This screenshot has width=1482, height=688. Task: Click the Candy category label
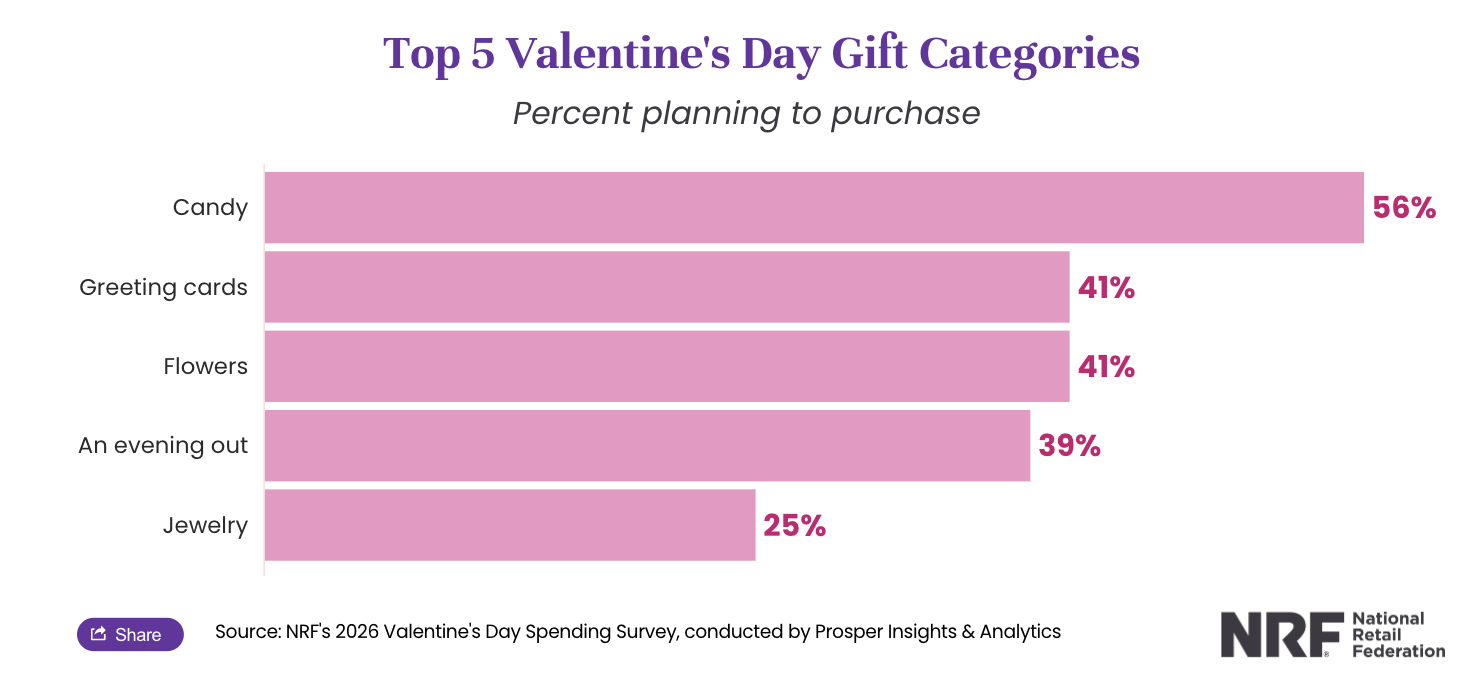pos(210,207)
